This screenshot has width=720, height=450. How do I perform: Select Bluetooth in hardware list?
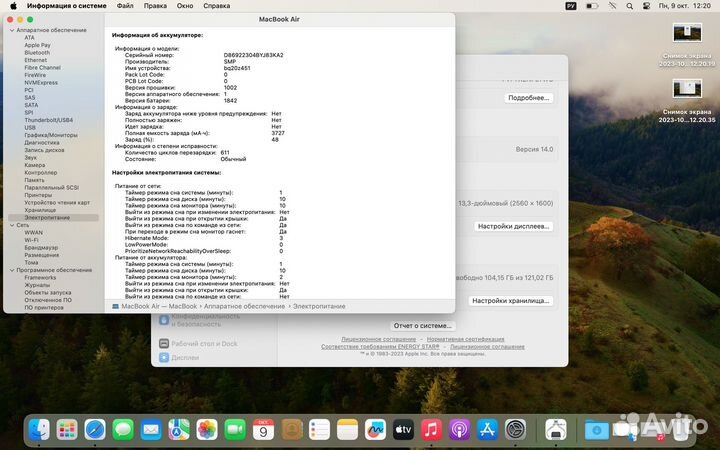tap(37, 53)
